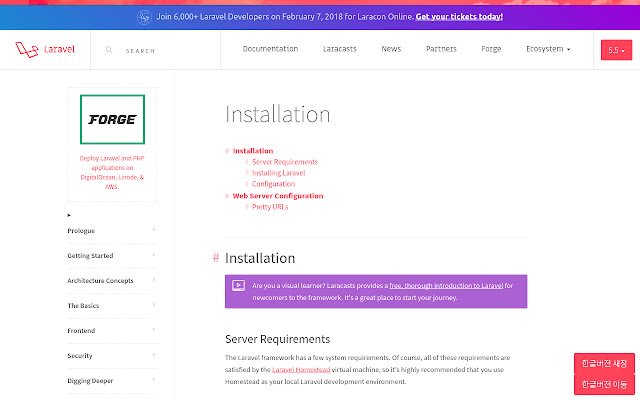The width and height of the screenshot is (640, 400).
Task: Click the bottom red Korean version button
Action: [x=604, y=384]
